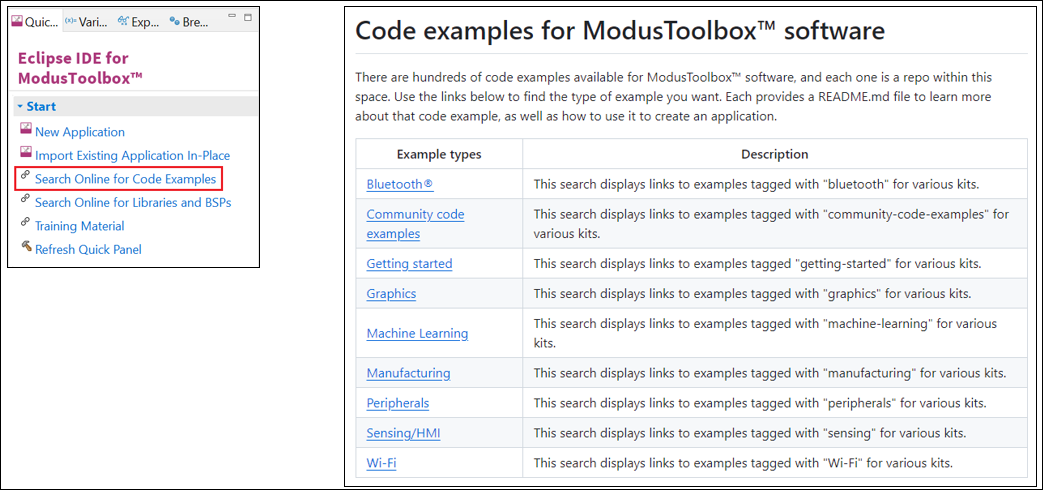Open the New Application link
The height and width of the screenshot is (490, 1043).
tap(80, 132)
